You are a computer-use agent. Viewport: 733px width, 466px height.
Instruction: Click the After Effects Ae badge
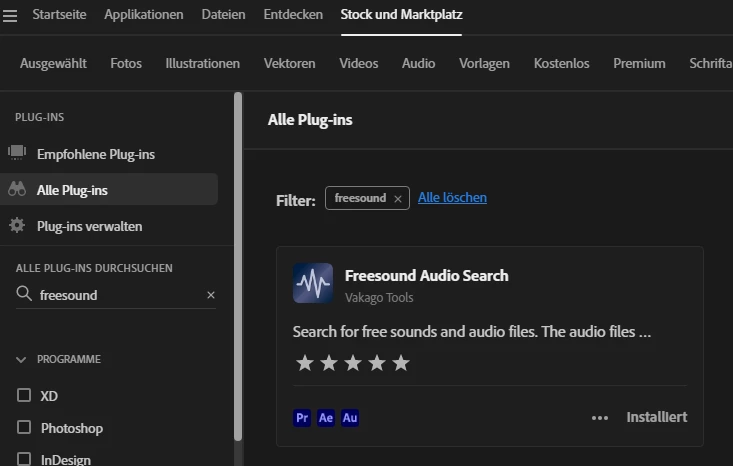pos(326,417)
